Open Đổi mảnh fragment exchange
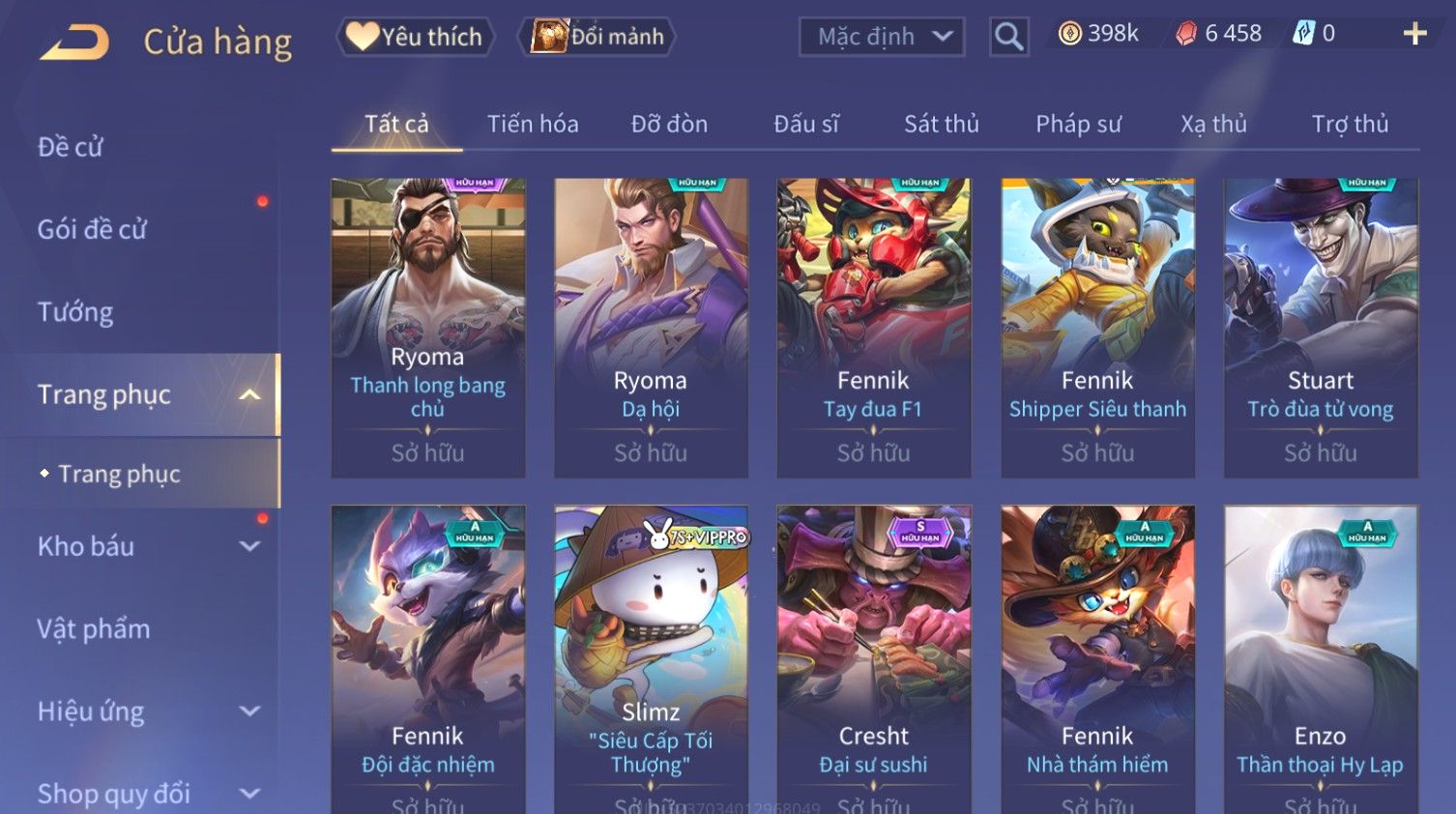The image size is (1456, 814). (x=597, y=37)
